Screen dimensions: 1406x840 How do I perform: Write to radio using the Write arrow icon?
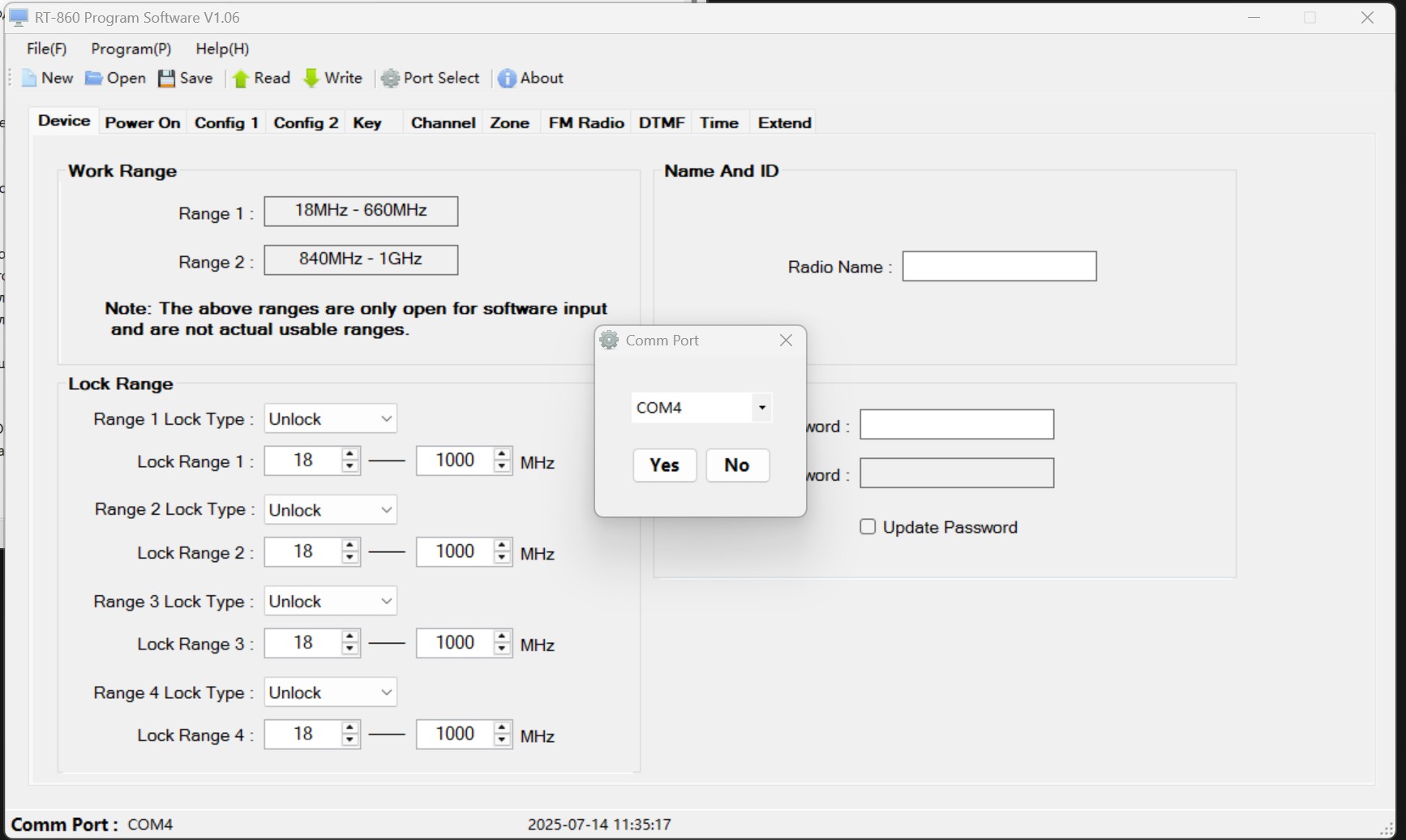(311, 79)
